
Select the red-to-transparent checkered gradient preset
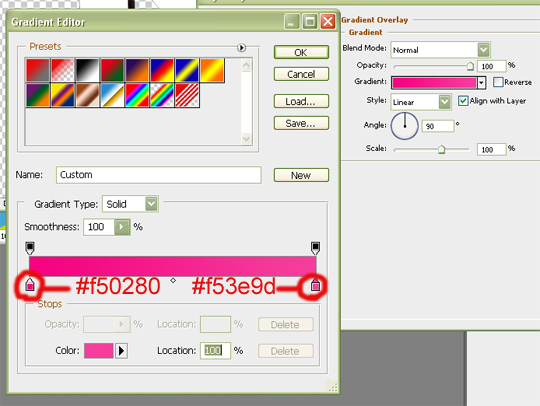click(x=63, y=71)
